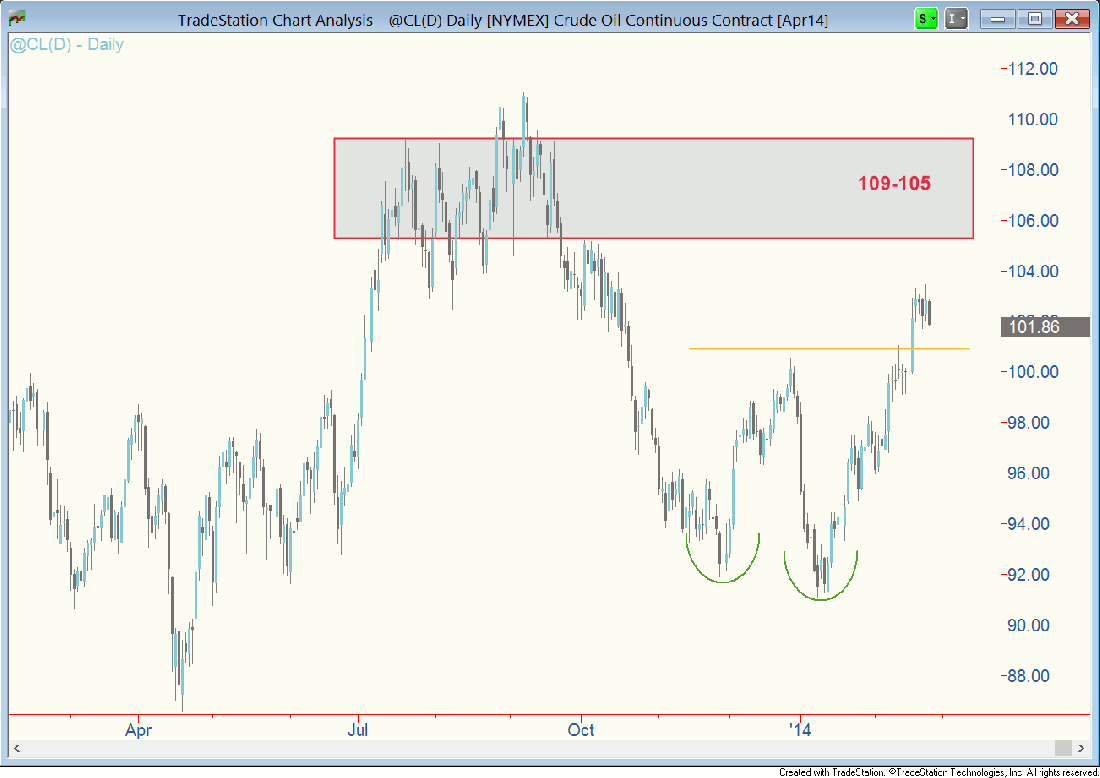This screenshot has width=1100, height=778.
Task: Click the Apr label on time axis
Action: [x=137, y=730]
